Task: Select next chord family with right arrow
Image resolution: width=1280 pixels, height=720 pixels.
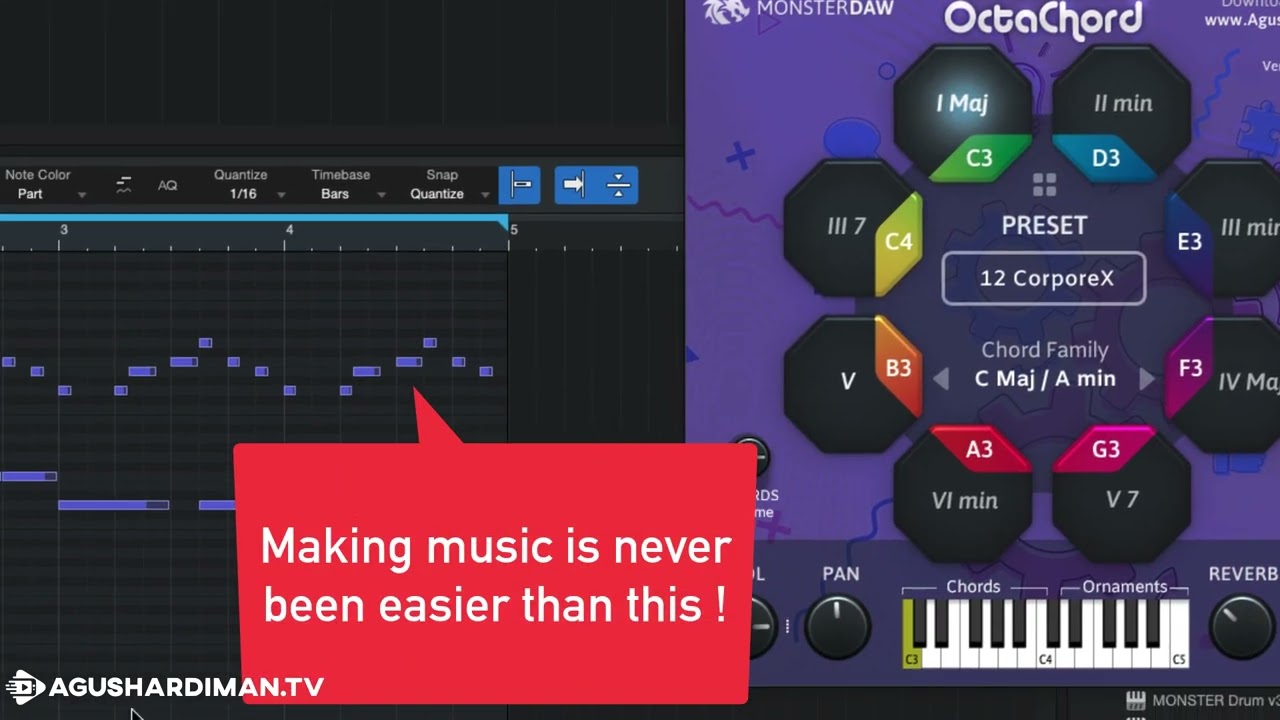Action: (x=1147, y=379)
